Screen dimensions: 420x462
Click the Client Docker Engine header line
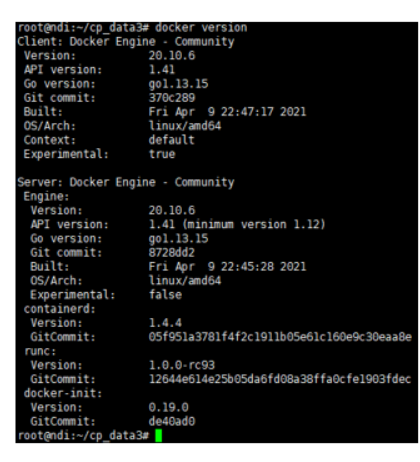126,42
